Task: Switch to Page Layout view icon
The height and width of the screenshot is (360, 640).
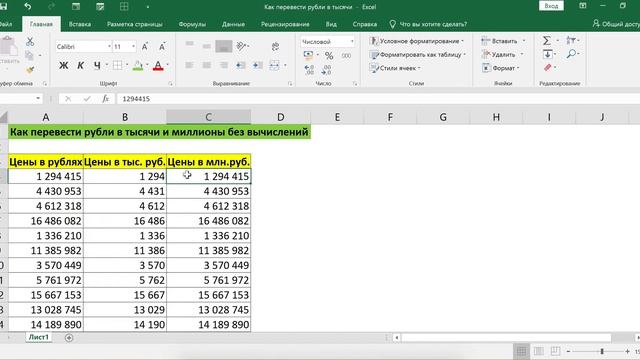Action: pos(539,351)
